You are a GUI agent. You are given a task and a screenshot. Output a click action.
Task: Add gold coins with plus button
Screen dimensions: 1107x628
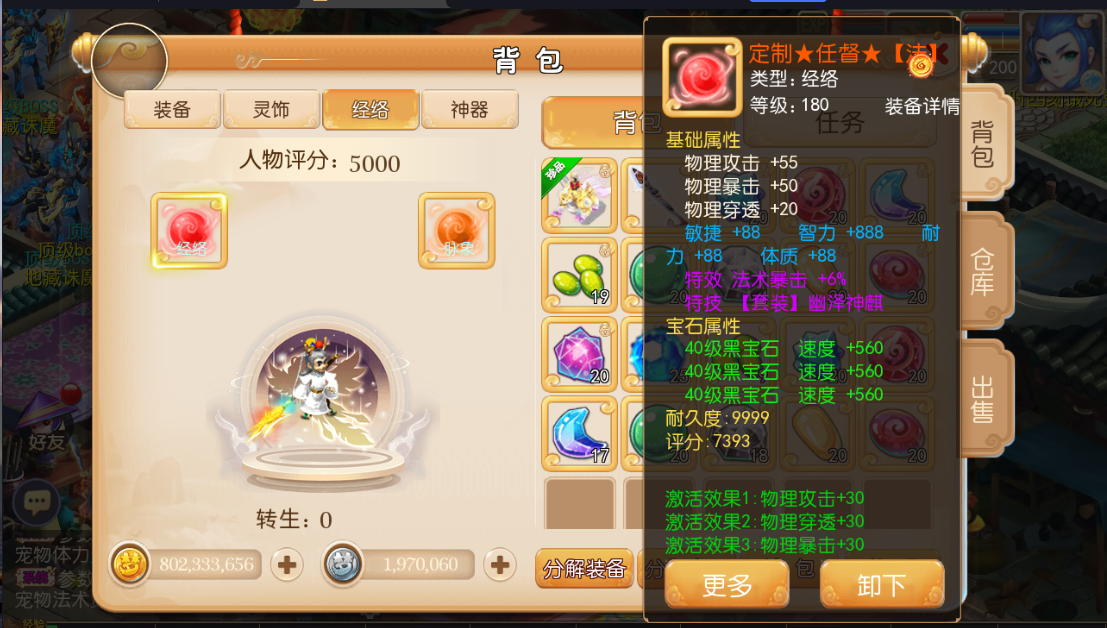click(287, 565)
